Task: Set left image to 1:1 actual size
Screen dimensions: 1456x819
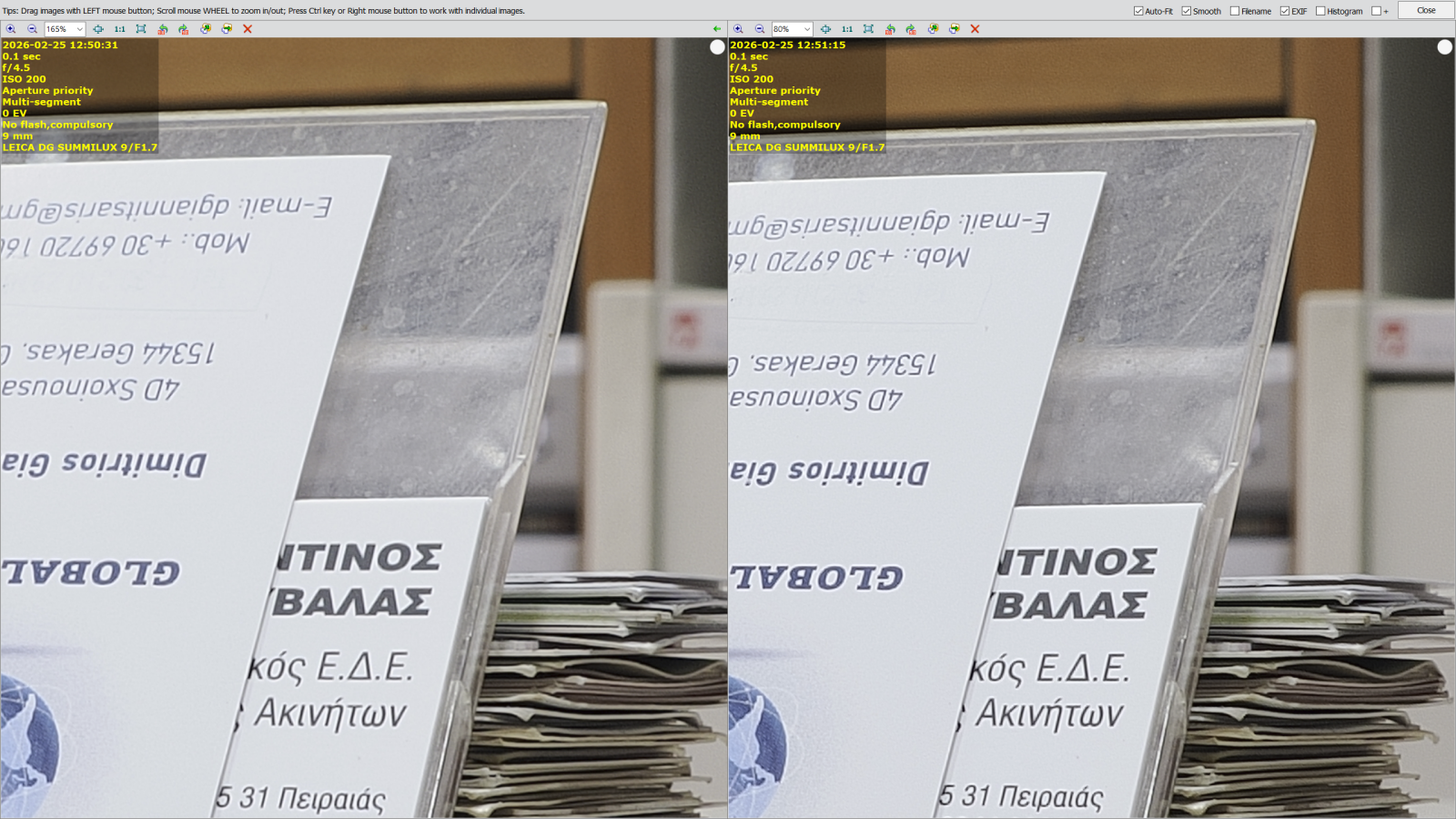Action: coord(119,30)
